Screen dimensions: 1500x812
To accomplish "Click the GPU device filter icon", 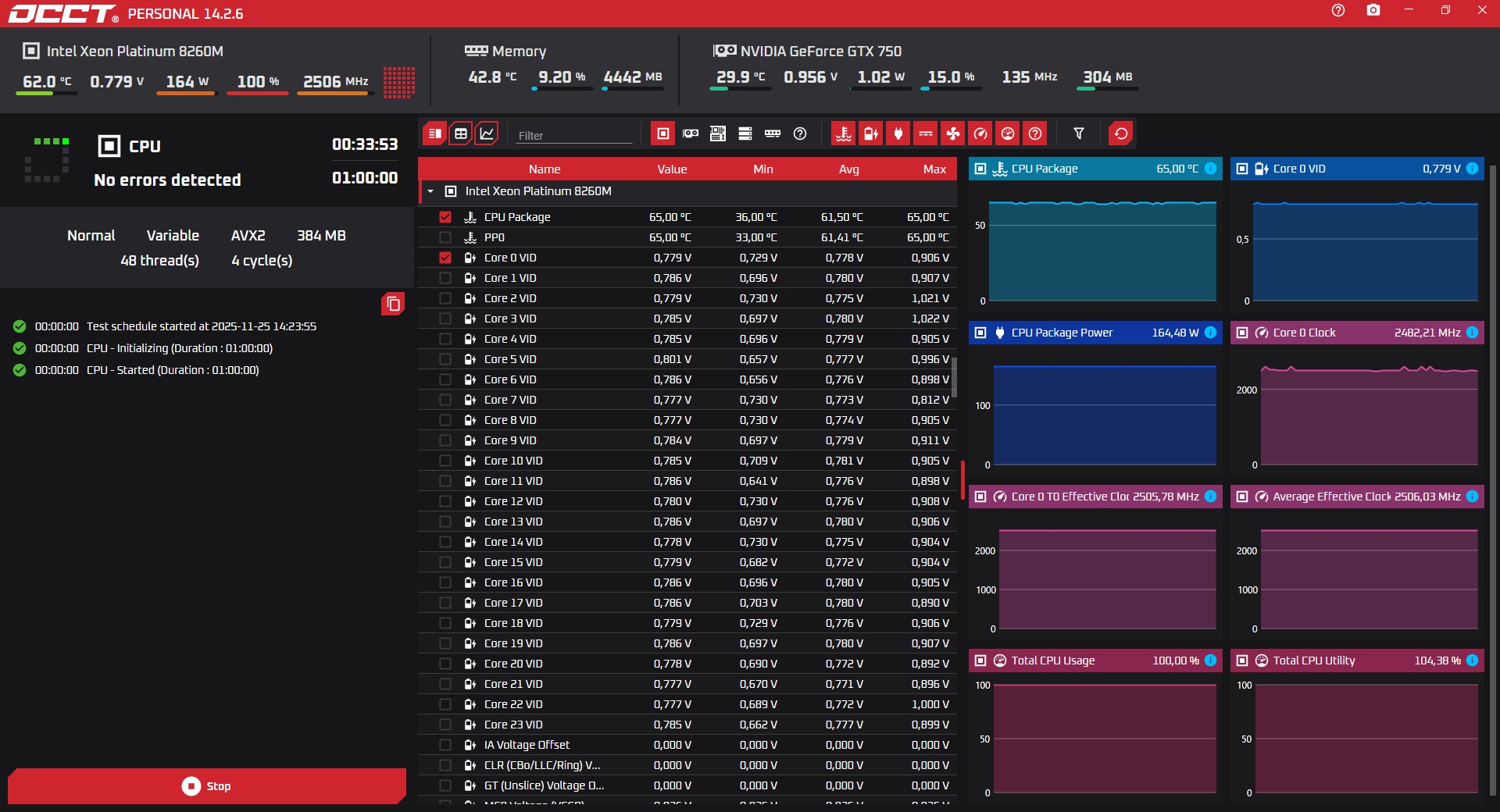I will (x=691, y=134).
